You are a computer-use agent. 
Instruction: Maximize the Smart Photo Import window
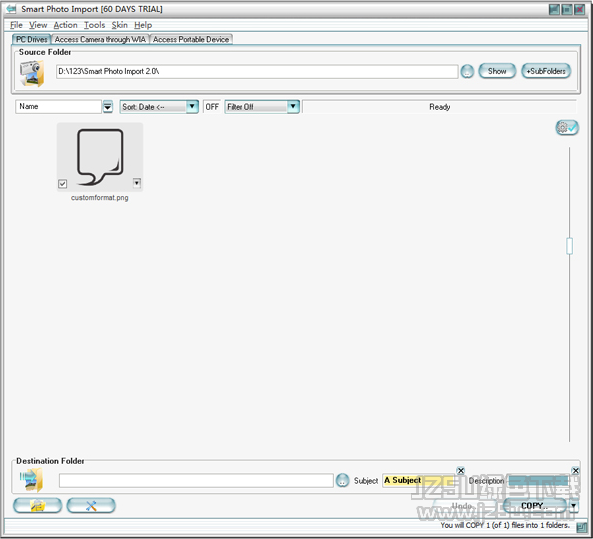pyautogui.click(x=567, y=9)
